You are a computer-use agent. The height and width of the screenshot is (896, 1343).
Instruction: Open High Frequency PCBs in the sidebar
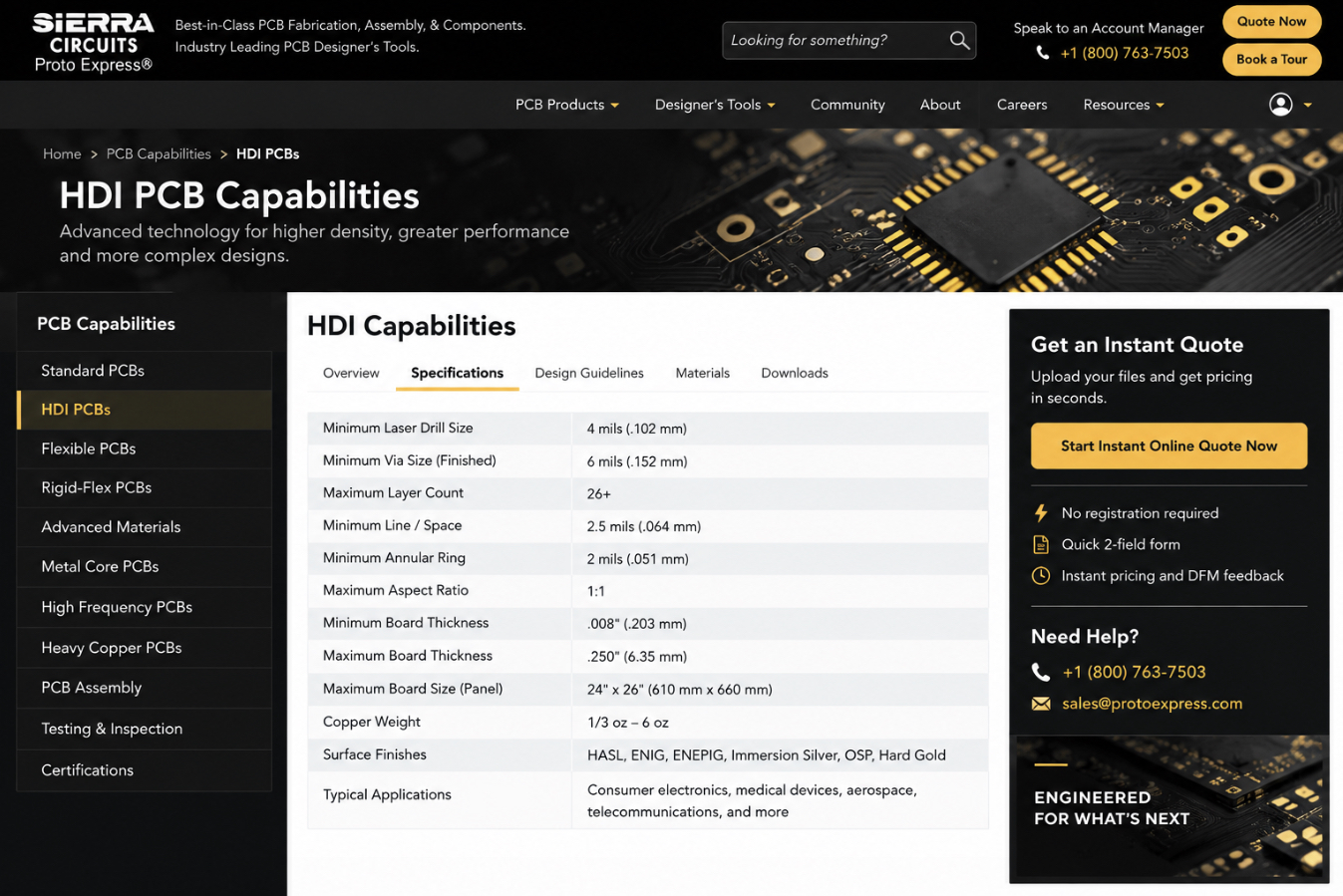(x=145, y=607)
